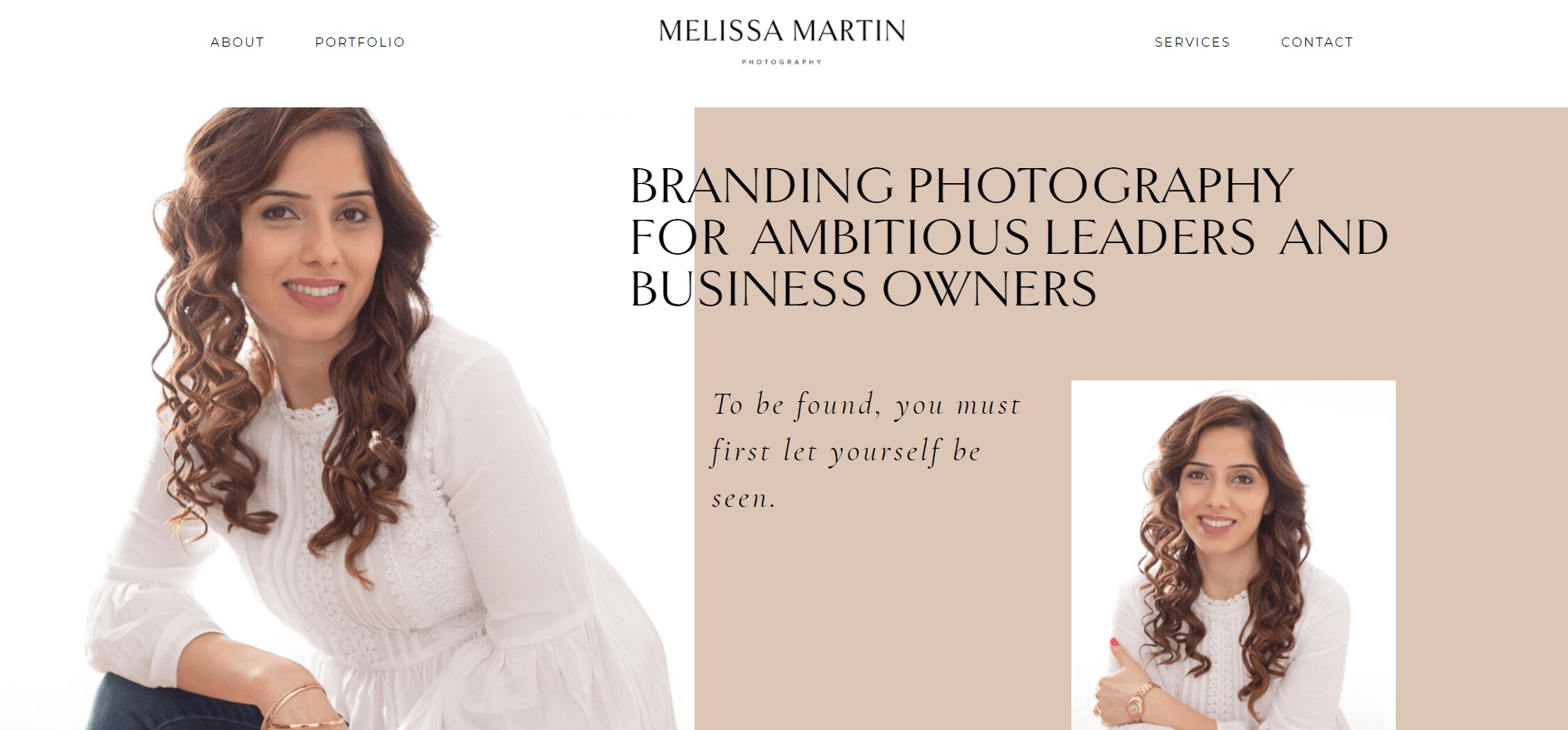Image resolution: width=1568 pixels, height=730 pixels.
Task: Open the SERVICES menu item
Action: pos(1192,42)
